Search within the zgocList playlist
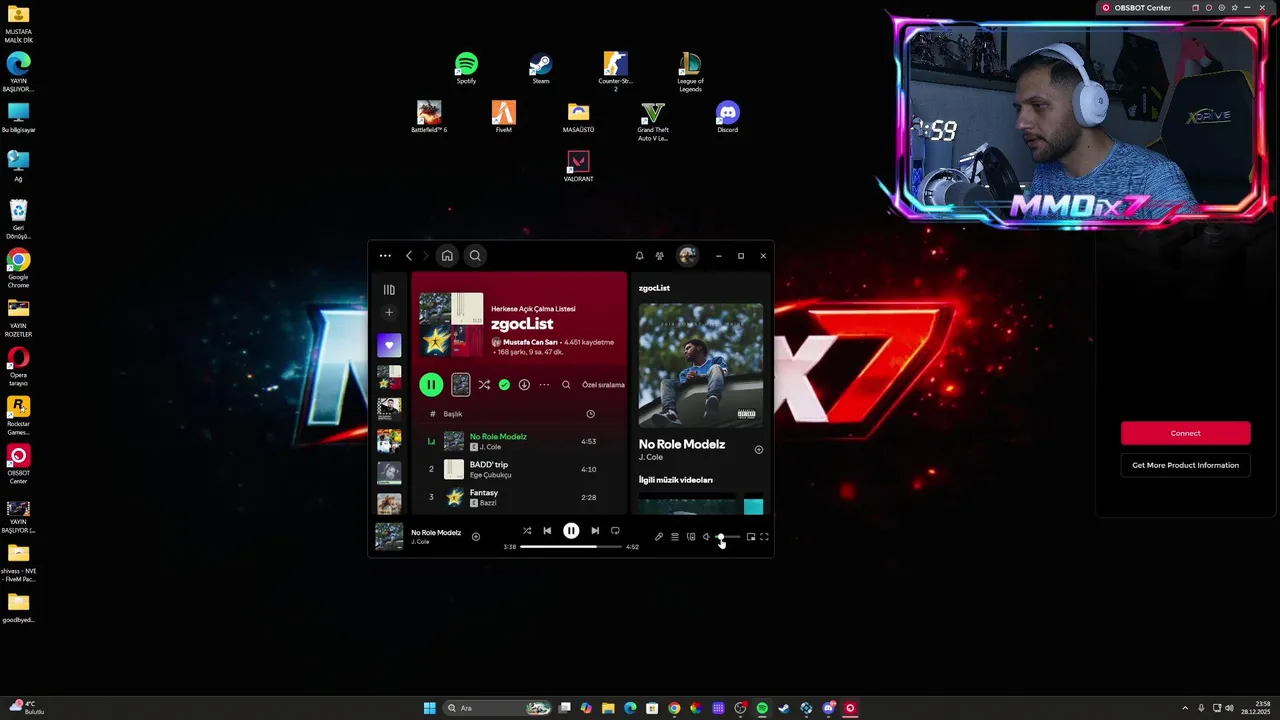 [566, 385]
